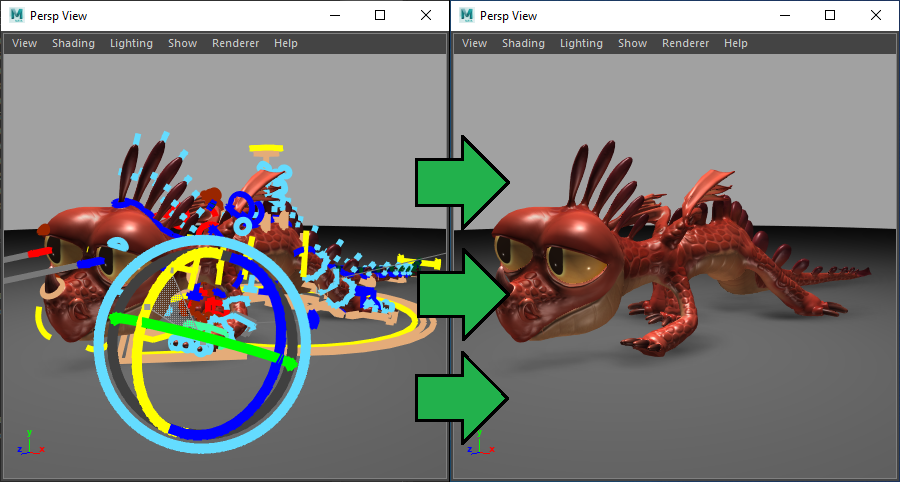Close the right Persp View window
Image resolution: width=900 pixels, height=482 pixels.
pyautogui.click(x=876, y=15)
